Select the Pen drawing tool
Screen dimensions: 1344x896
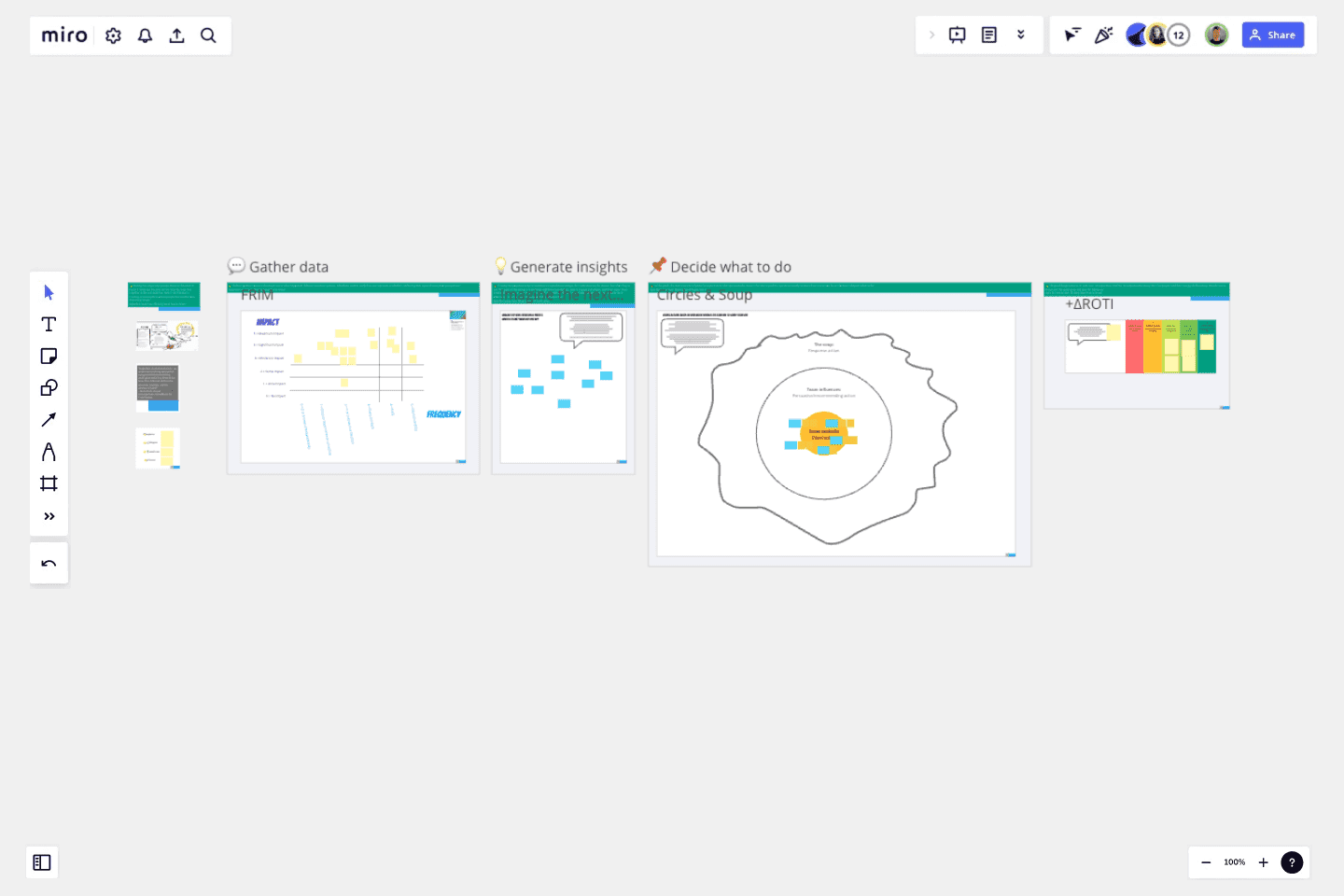[x=49, y=452]
